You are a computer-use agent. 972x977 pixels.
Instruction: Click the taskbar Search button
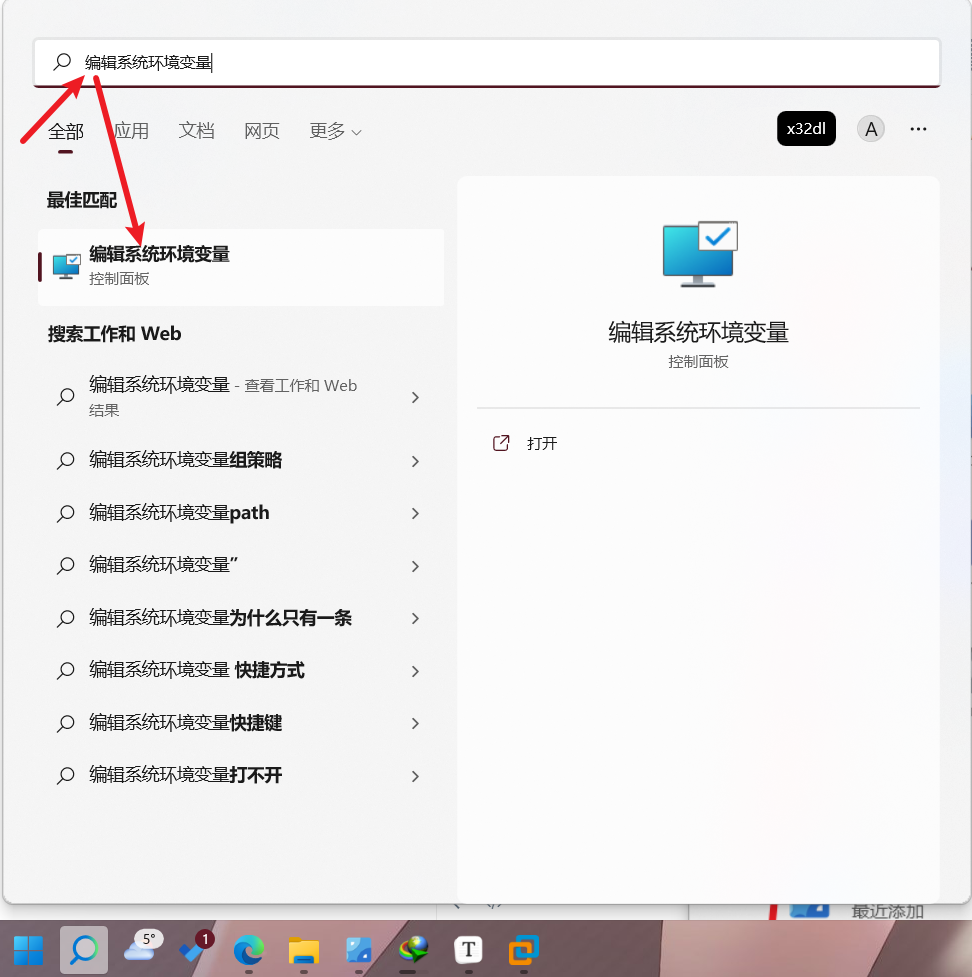coord(83,950)
